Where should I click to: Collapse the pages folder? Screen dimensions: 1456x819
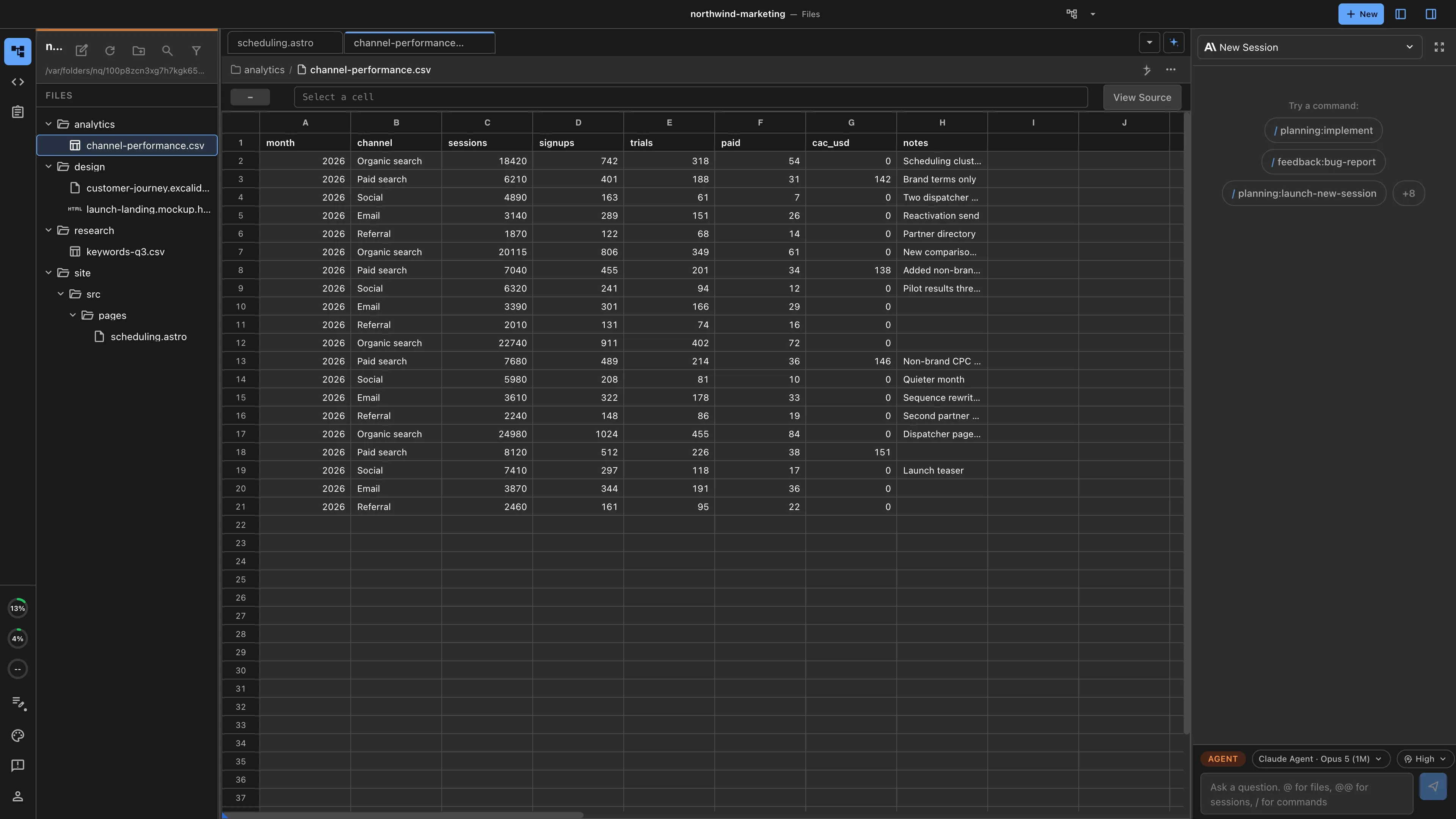pyautogui.click(x=72, y=315)
